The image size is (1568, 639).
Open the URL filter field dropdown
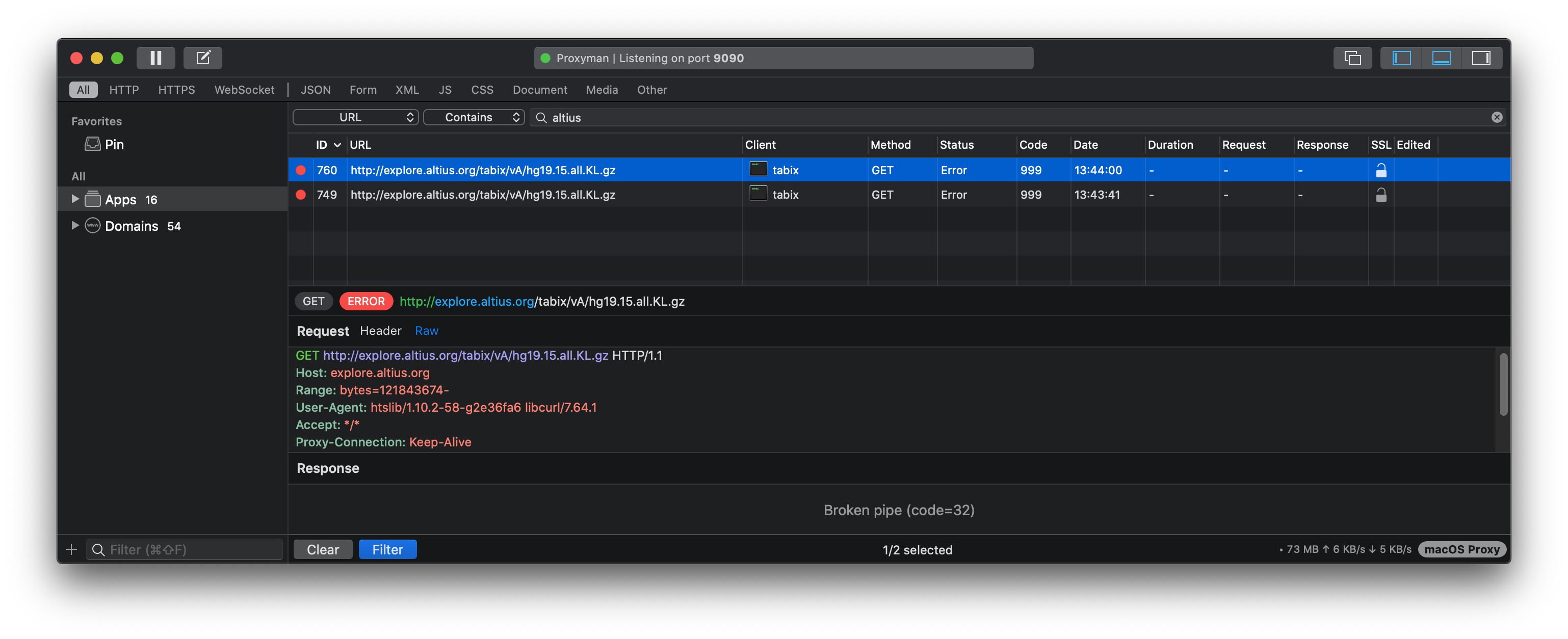[x=355, y=117]
